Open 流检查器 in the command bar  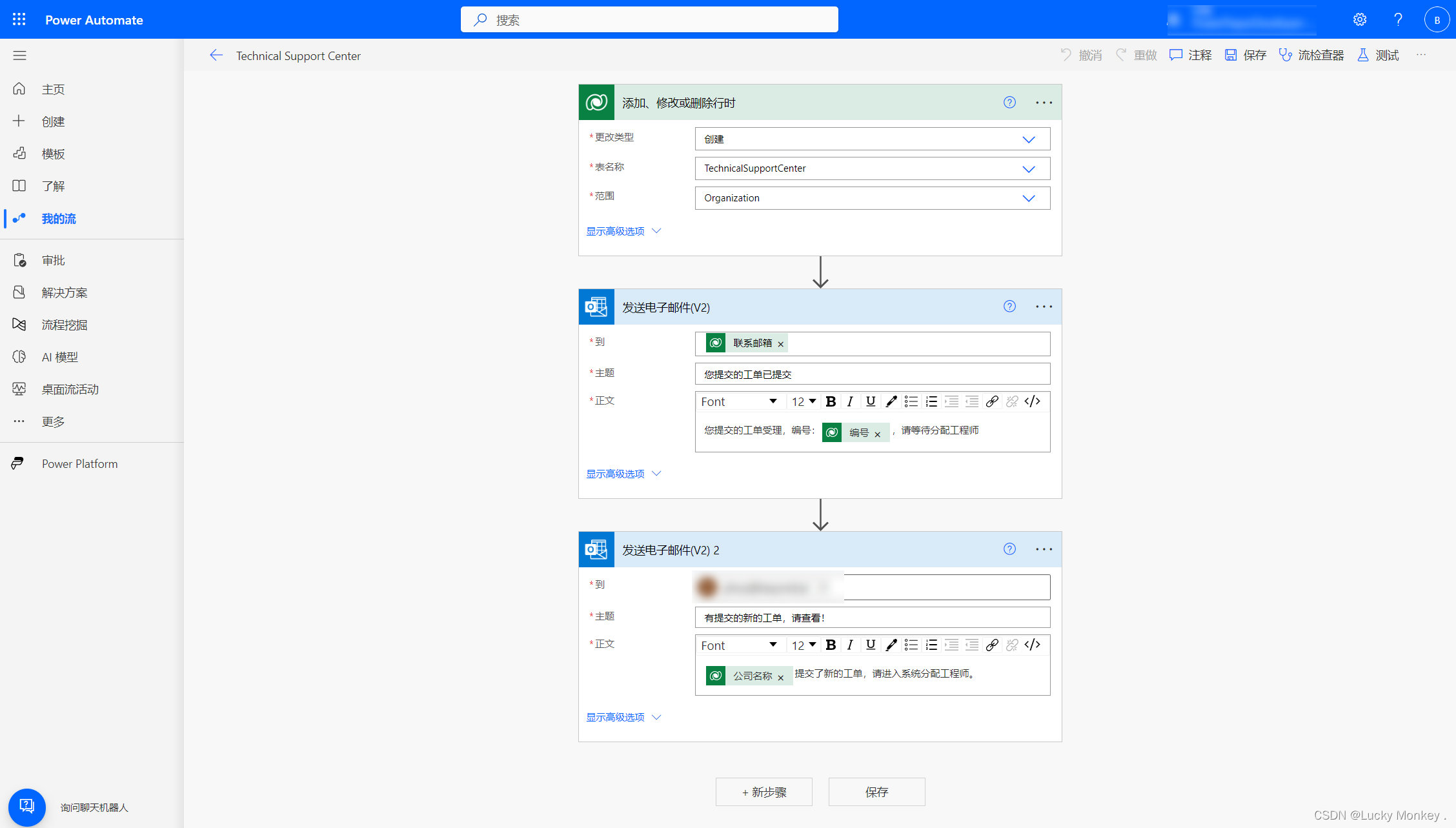(x=1311, y=56)
